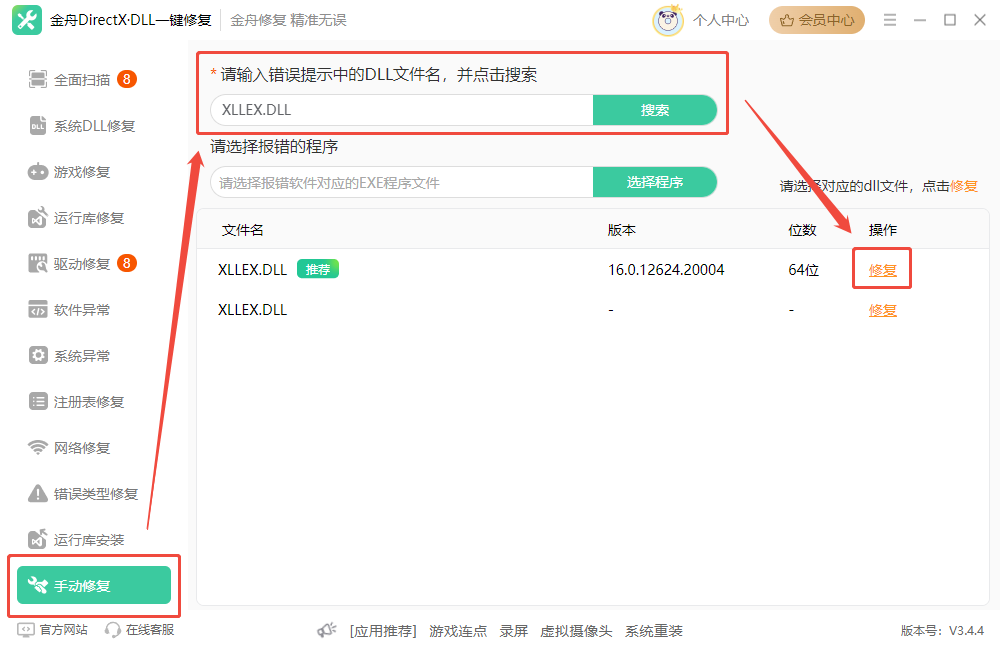Click the 运行库修复 icon
Screen dimensions: 1000x650
click(x=38, y=218)
